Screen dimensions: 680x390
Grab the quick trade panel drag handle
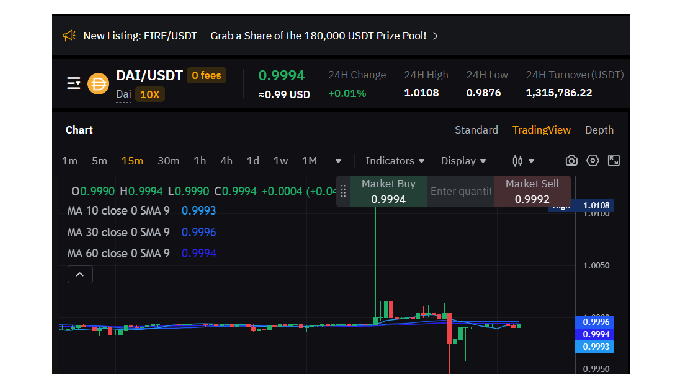coord(343,191)
